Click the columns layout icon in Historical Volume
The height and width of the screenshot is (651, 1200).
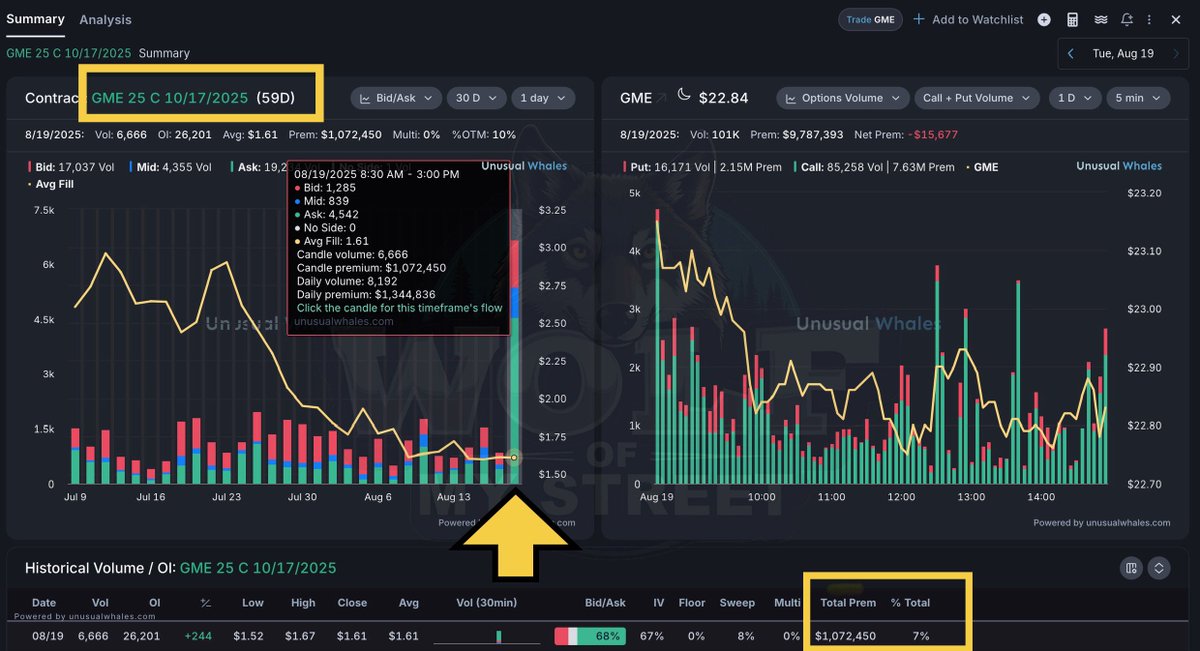(1131, 568)
